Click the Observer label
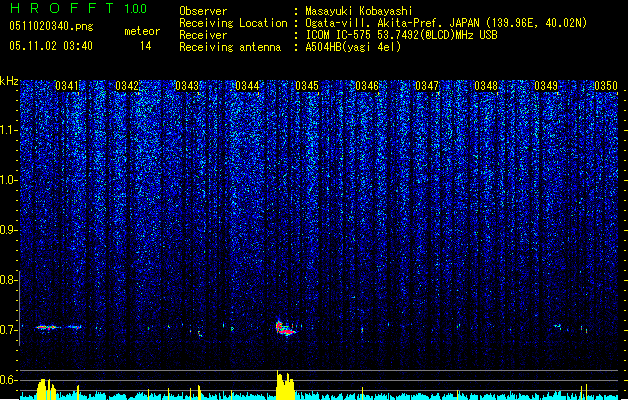The image size is (629, 400). [203, 11]
